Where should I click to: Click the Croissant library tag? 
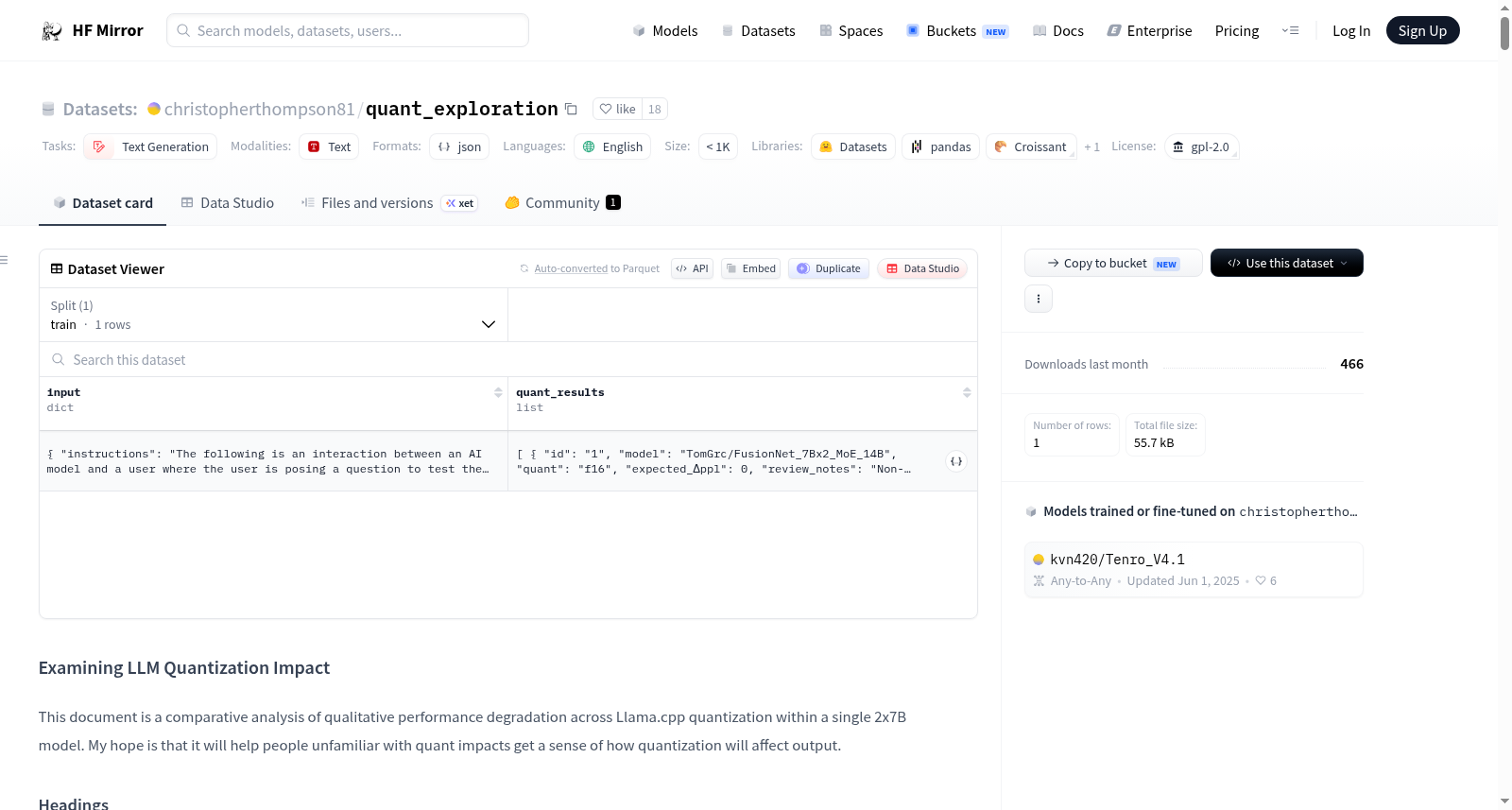pos(1031,146)
